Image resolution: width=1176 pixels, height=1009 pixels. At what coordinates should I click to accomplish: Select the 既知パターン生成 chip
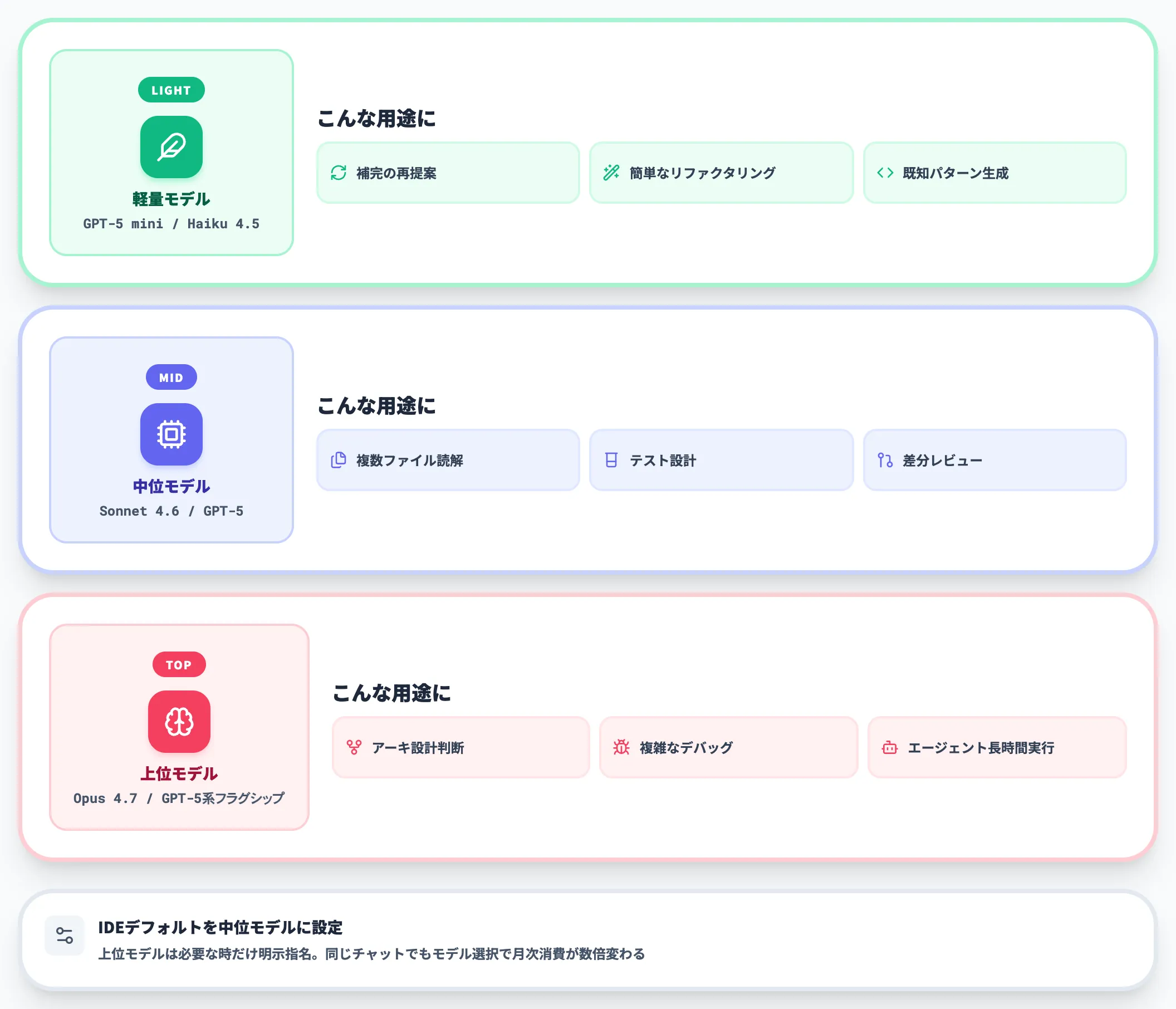[x=995, y=173]
